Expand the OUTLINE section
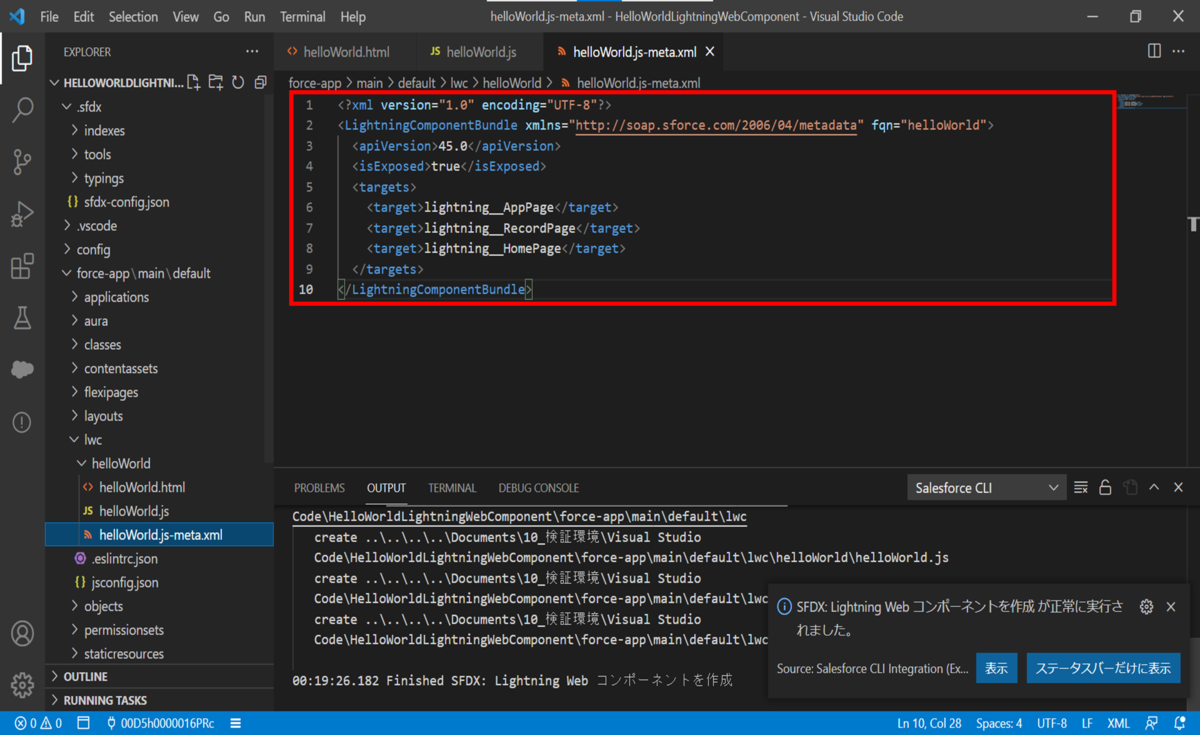This screenshot has width=1200, height=735. 159,677
